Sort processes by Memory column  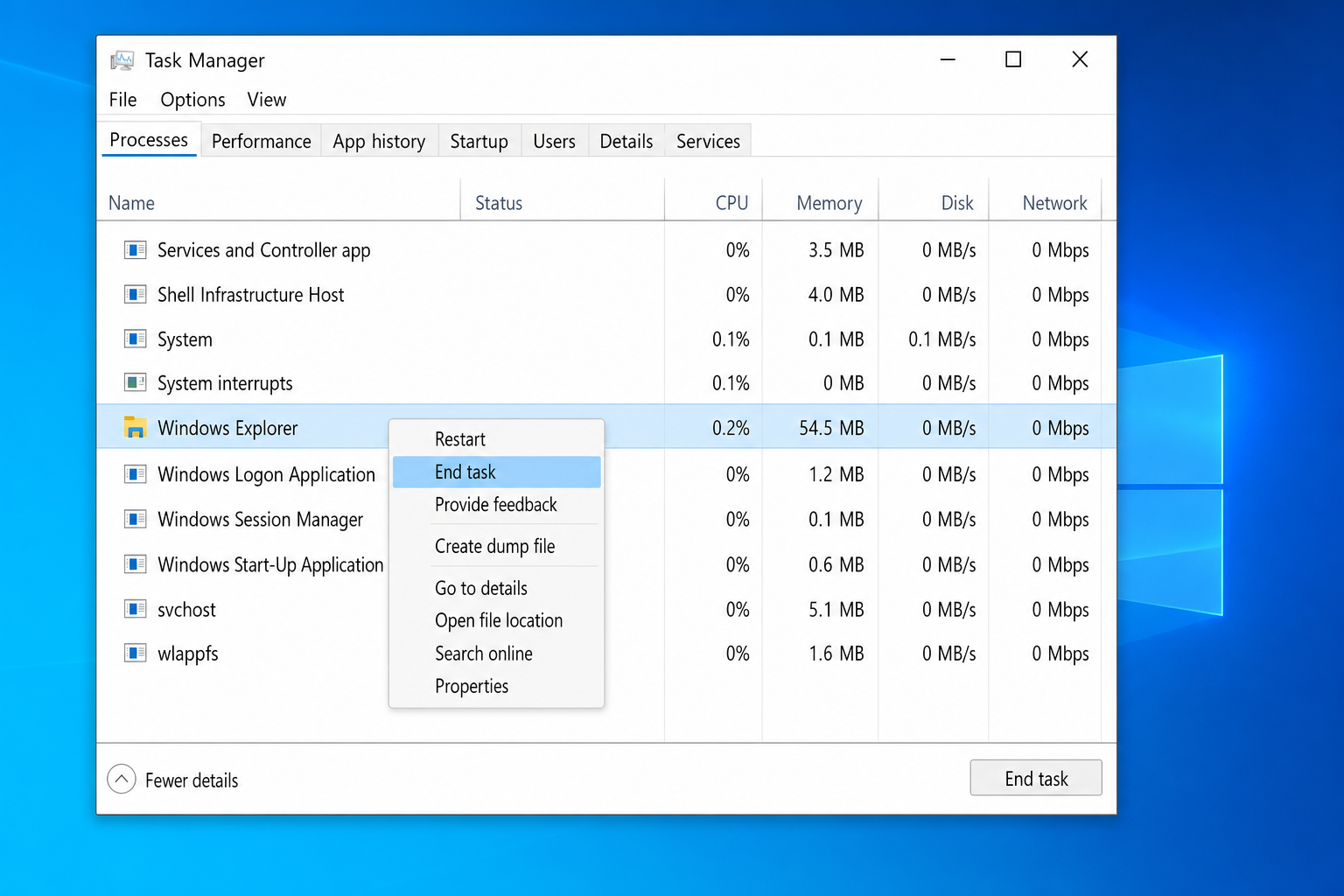(821, 203)
